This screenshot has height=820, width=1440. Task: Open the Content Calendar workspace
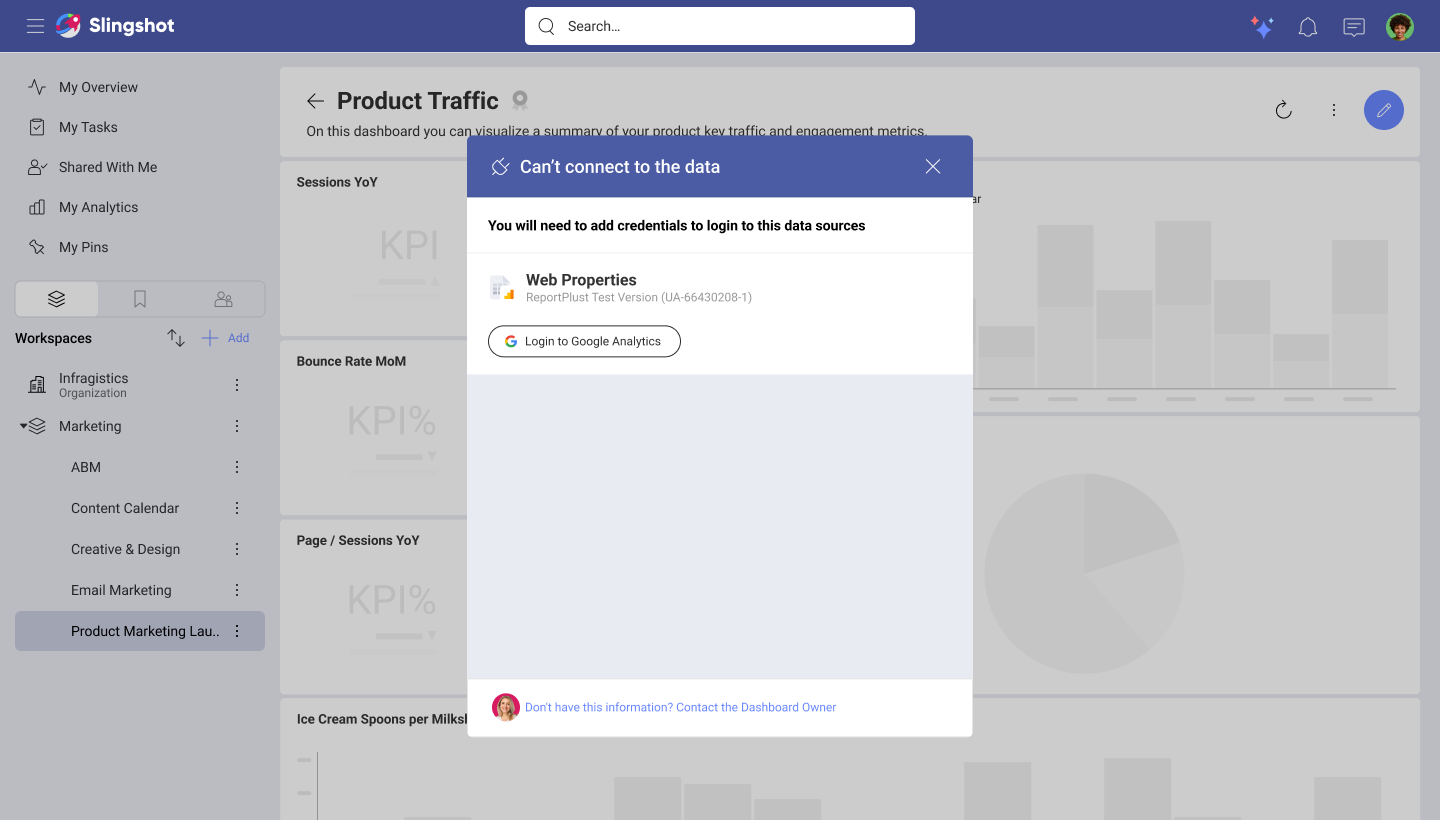tap(125, 508)
